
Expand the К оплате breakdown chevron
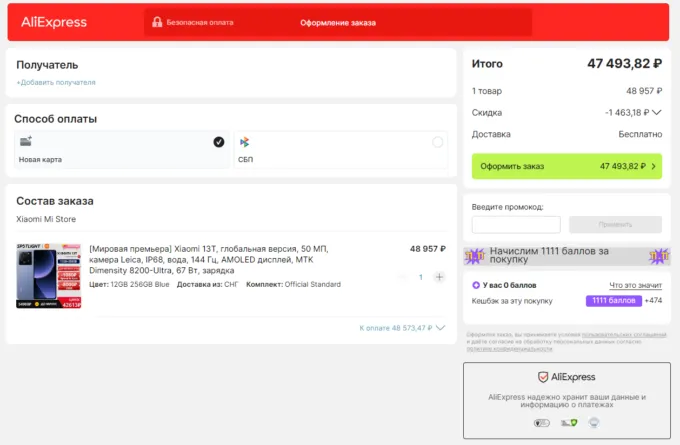pyautogui.click(x=442, y=328)
